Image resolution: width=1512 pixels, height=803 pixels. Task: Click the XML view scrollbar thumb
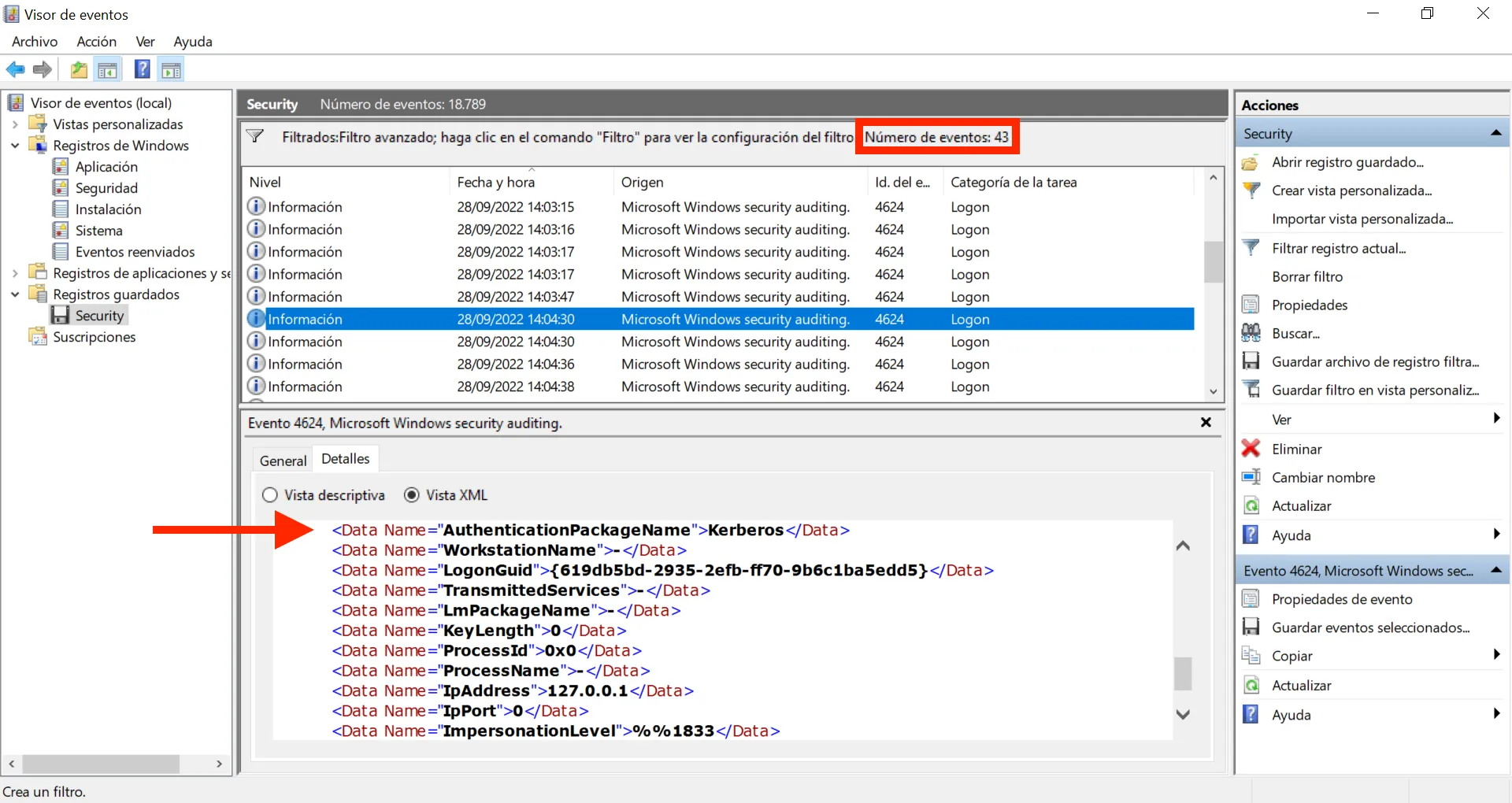1183,673
